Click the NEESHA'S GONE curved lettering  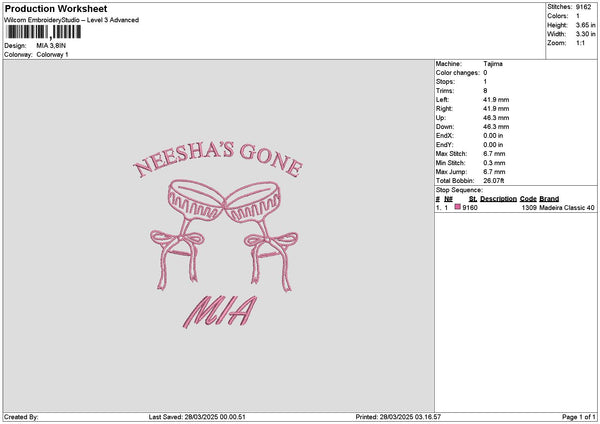218,160
